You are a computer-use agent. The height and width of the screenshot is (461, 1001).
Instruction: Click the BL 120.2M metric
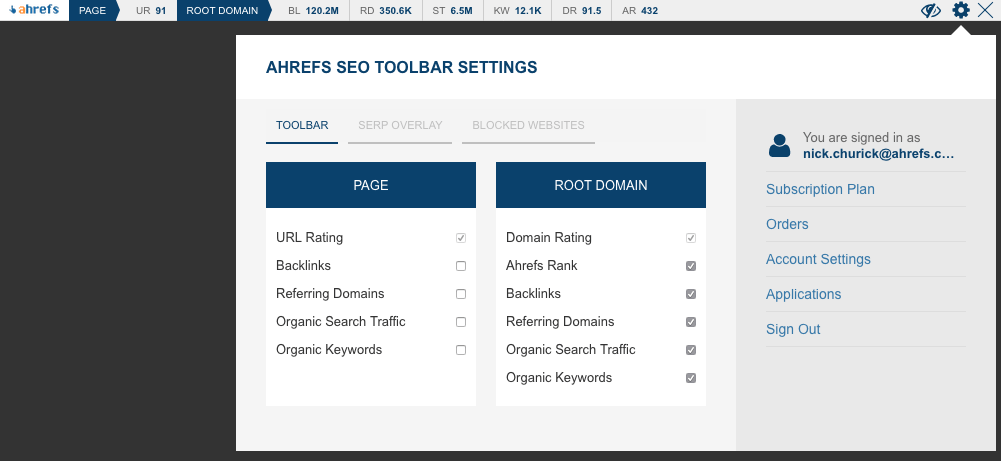(x=313, y=11)
